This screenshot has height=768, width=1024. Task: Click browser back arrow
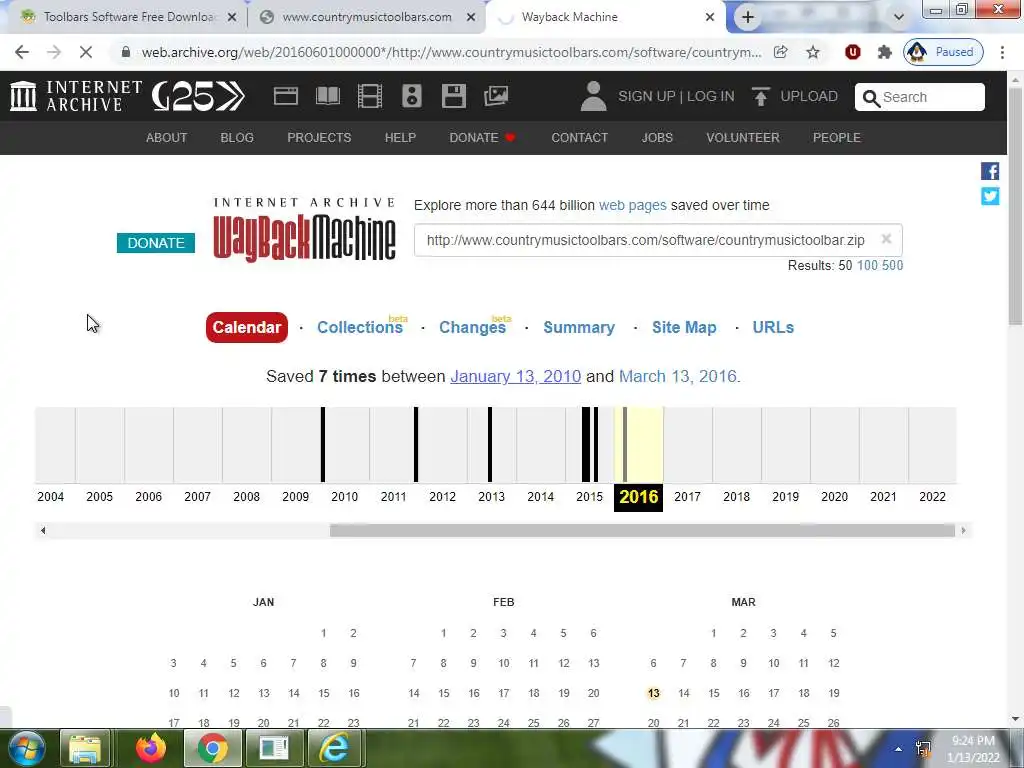pos(22,52)
